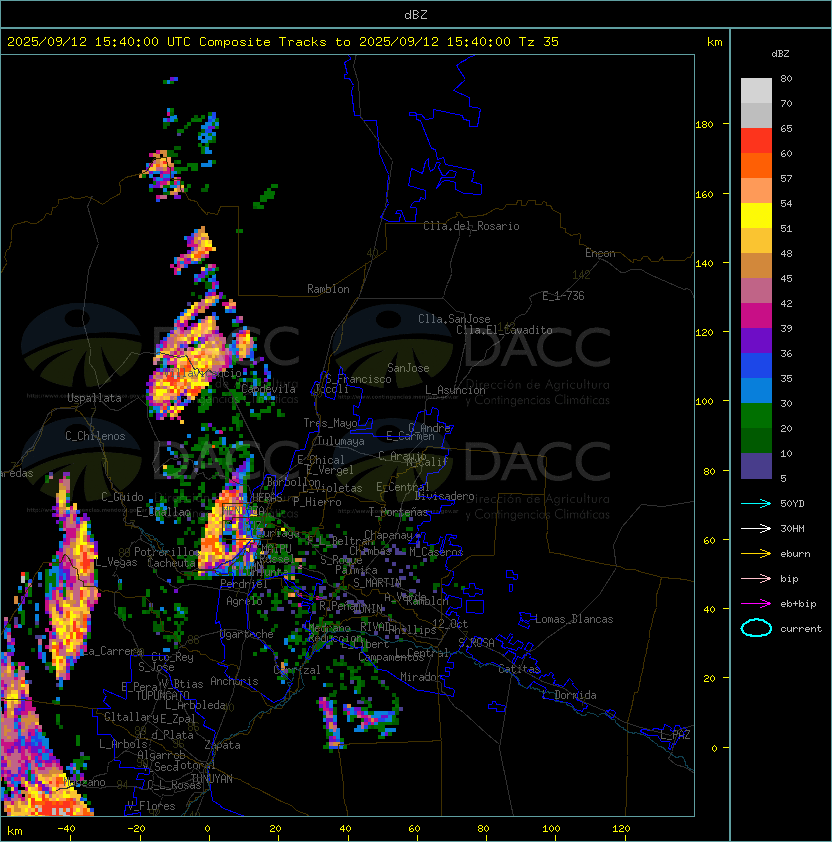Click the 'C_Chilenos' map label
The image size is (832, 842).
coord(95,436)
